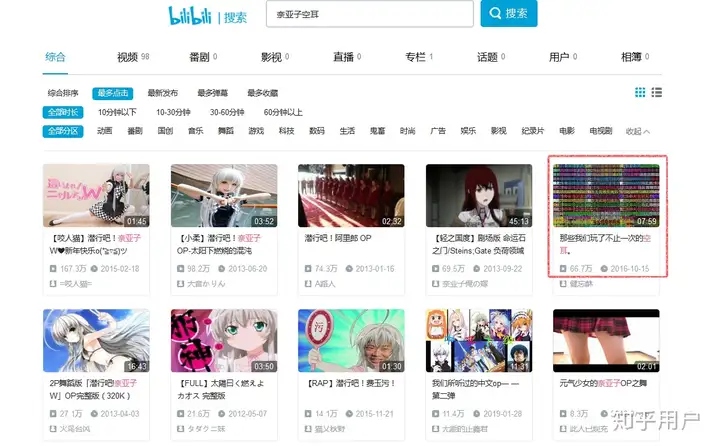Open uploader 火焰台风 profile
The width and height of the screenshot is (720, 446).
pos(75,429)
